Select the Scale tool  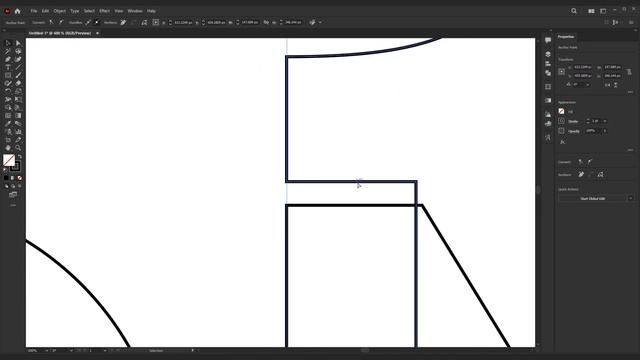18,91
